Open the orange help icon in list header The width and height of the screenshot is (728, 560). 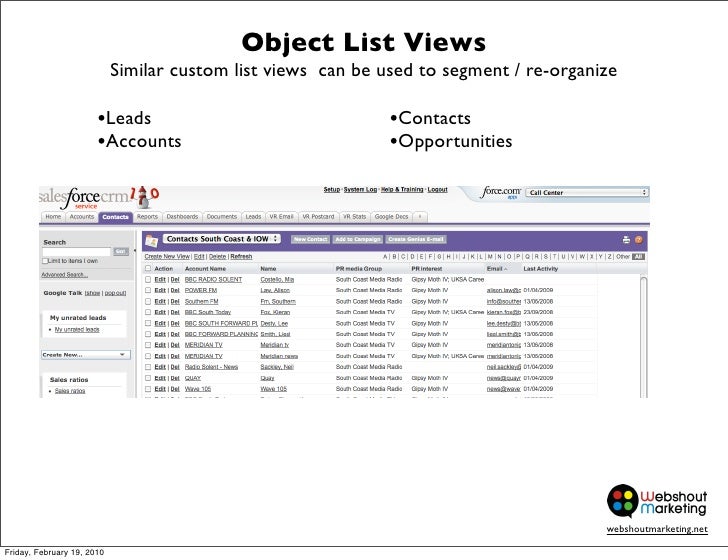(639, 240)
